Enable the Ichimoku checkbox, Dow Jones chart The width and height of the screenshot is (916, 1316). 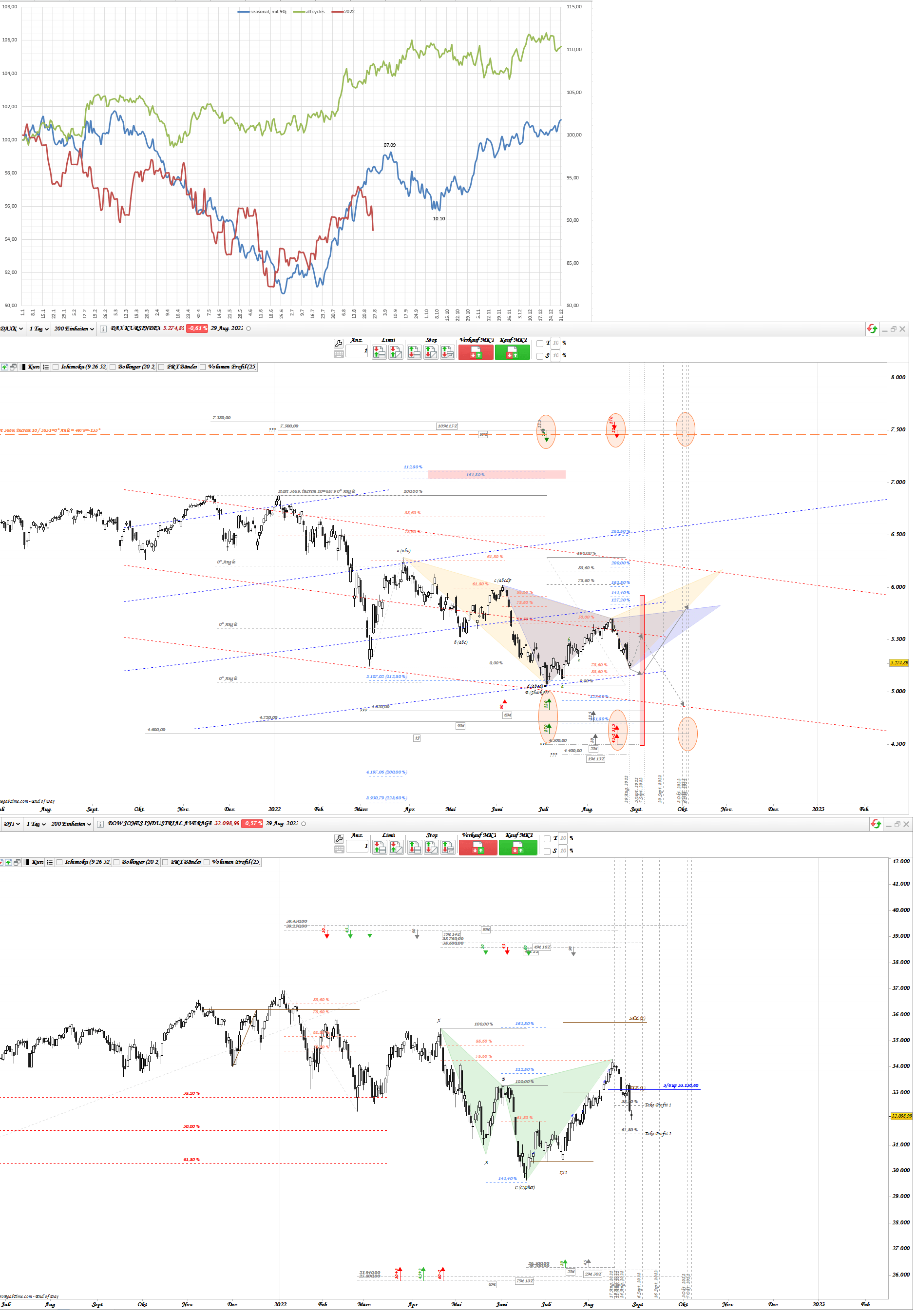tap(59, 862)
